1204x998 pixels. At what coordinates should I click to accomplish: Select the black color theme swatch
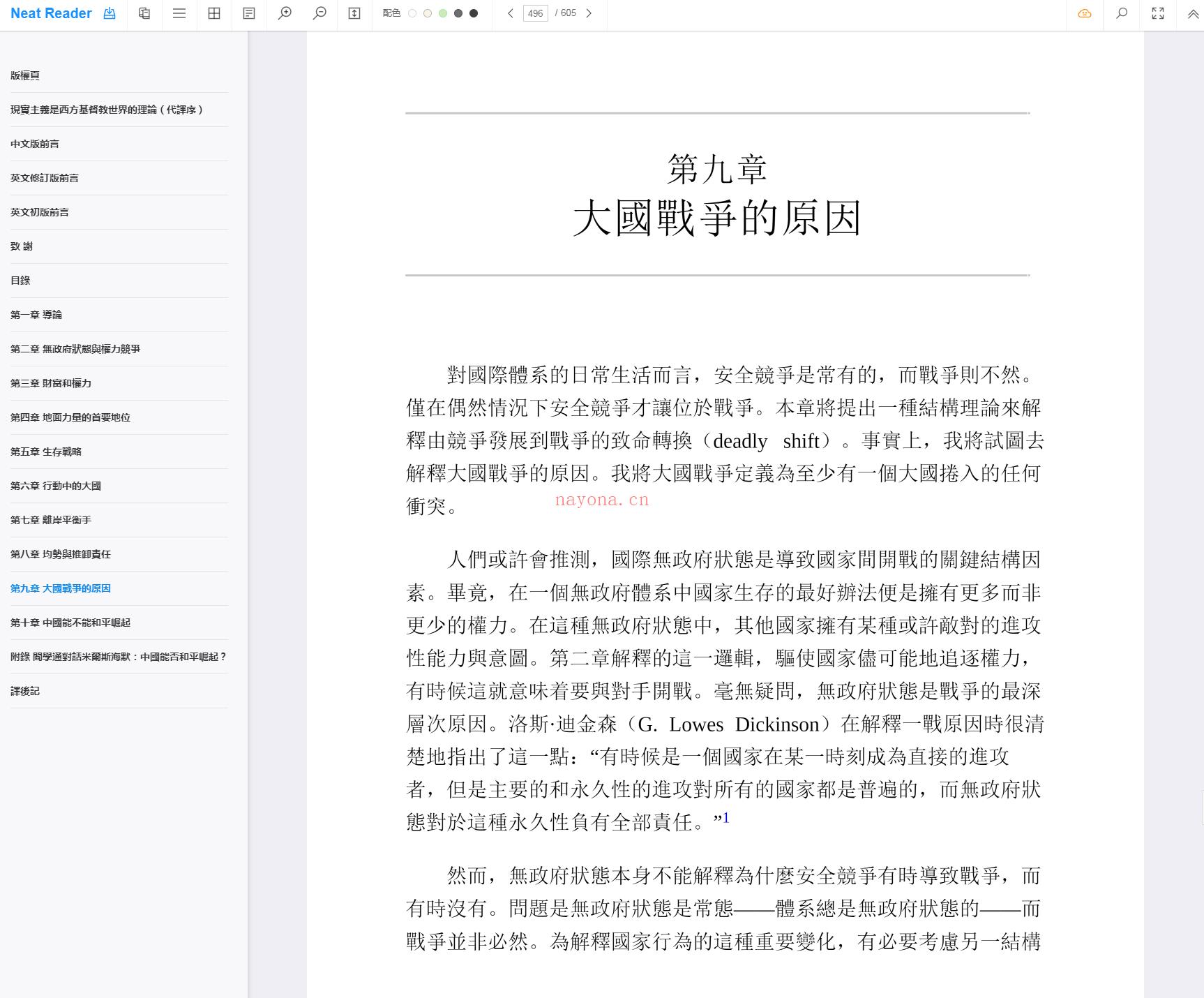[474, 13]
